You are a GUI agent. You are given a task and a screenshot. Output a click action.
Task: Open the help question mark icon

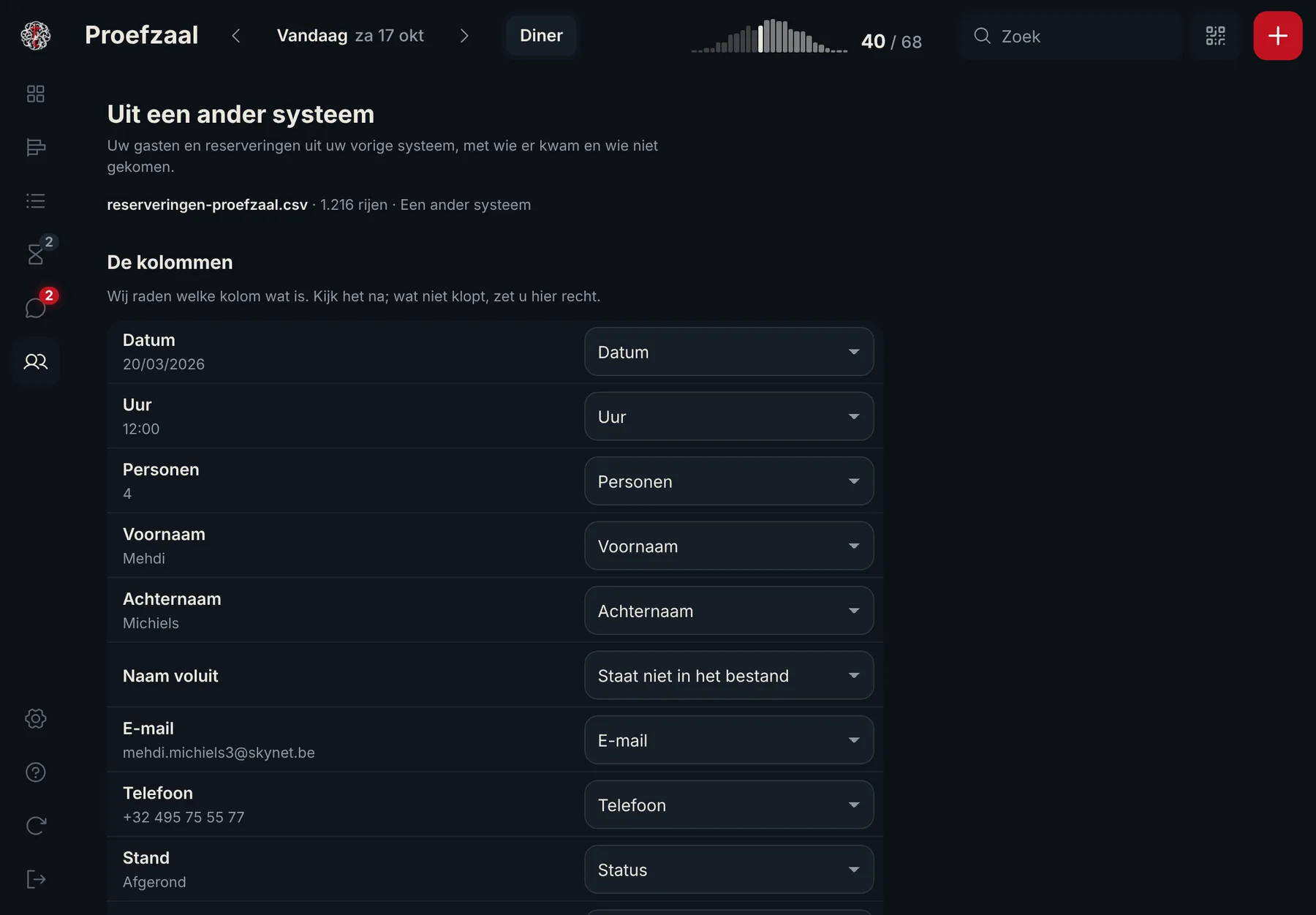[35, 772]
